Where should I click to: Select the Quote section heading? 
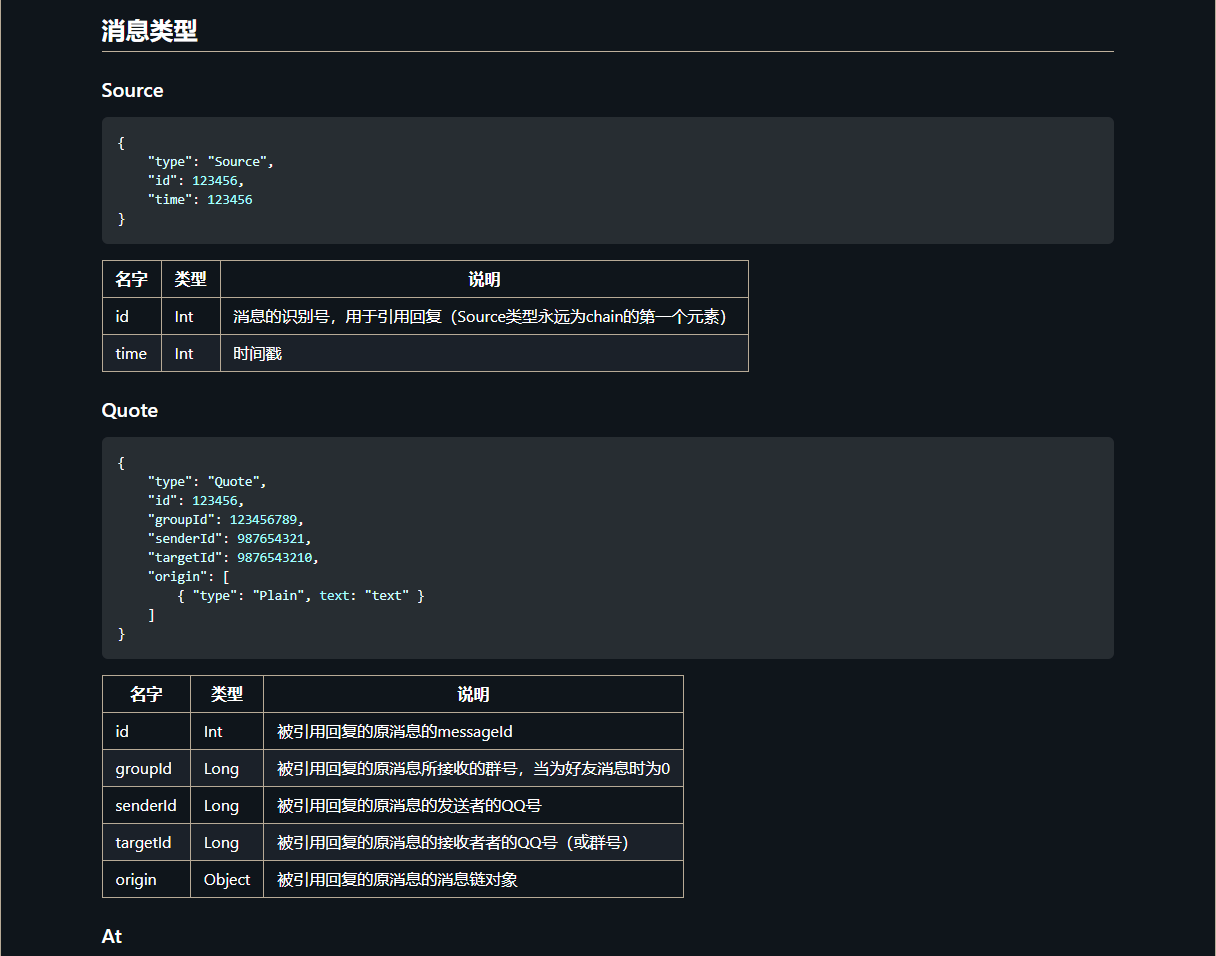[x=129, y=410]
